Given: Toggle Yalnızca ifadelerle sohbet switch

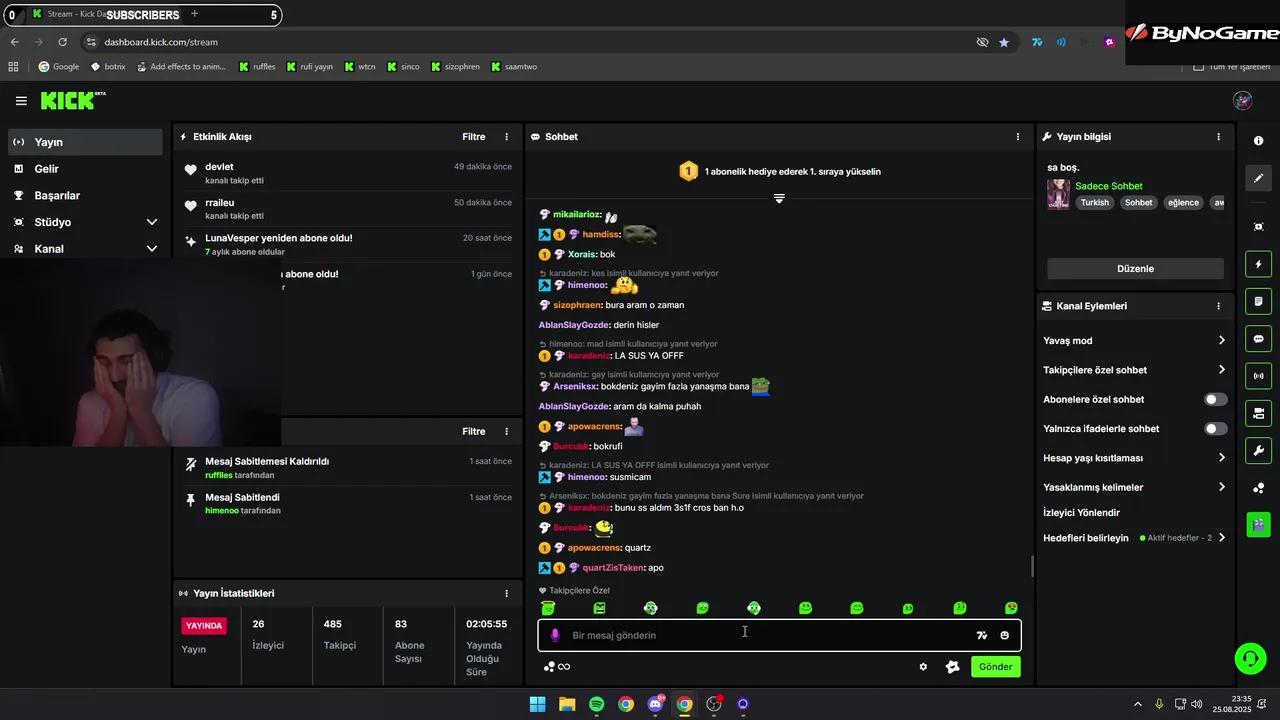Looking at the screenshot, I should (x=1215, y=429).
